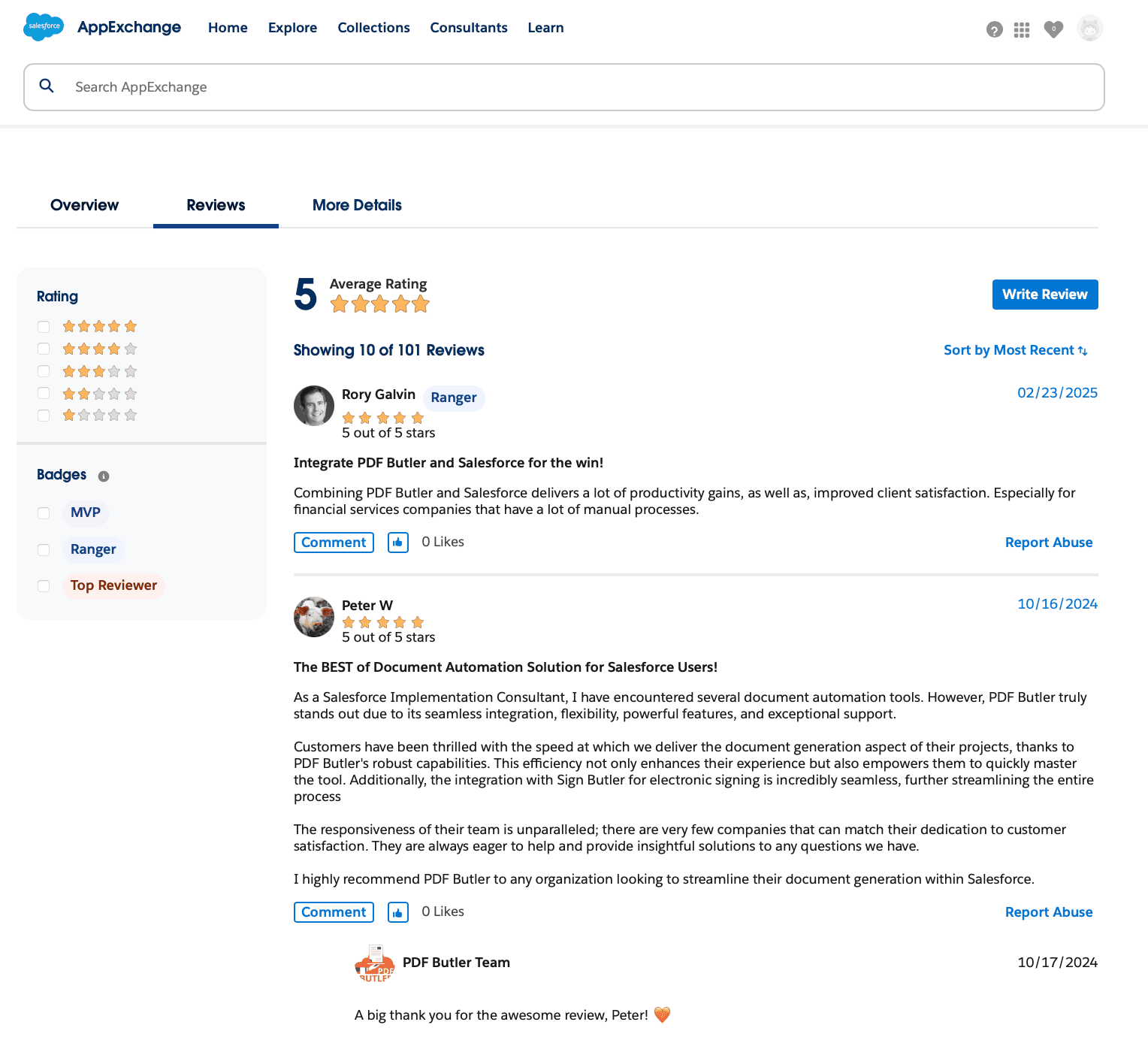Open the app launcher grid icon
The image size is (1148, 1043).
pos(1021,30)
